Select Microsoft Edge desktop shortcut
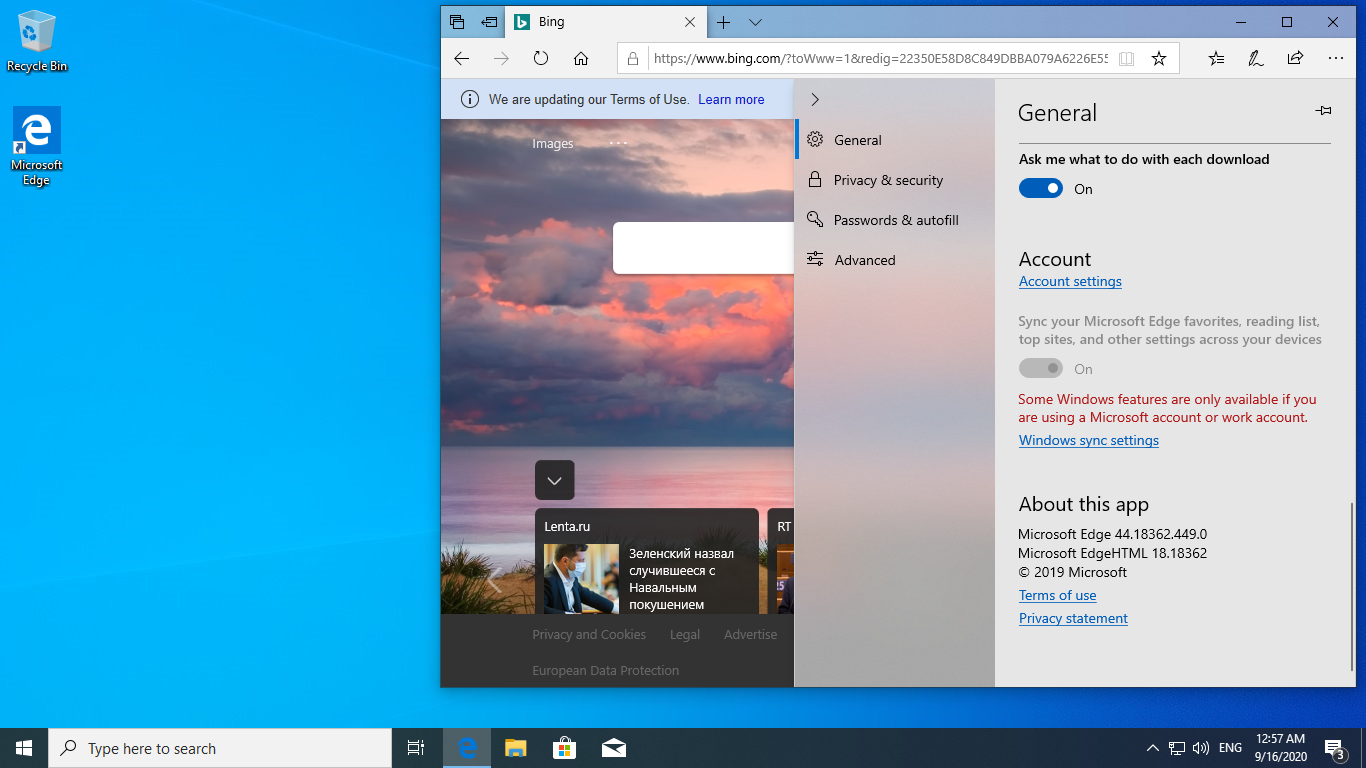The image size is (1366, 768). pos(37,147)
